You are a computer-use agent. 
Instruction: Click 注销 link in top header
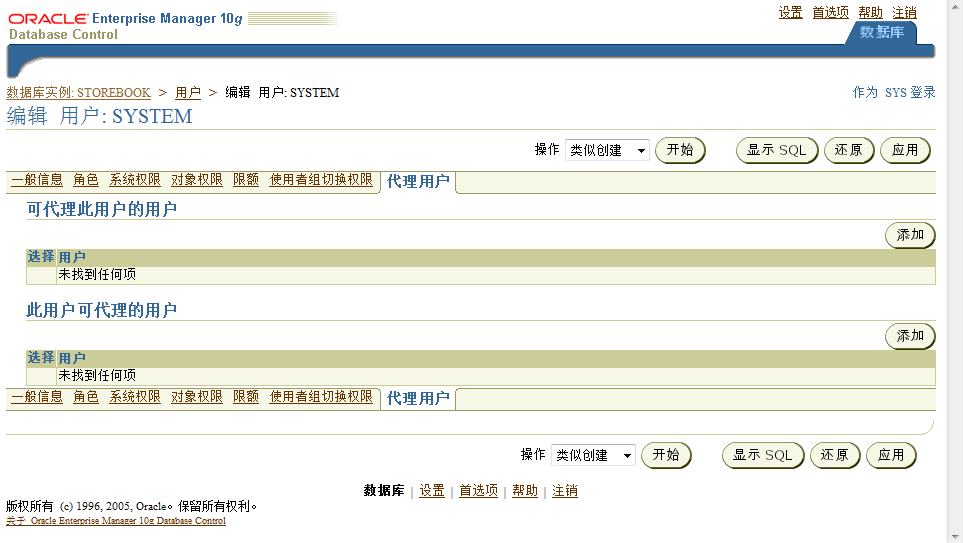[904, 12]
